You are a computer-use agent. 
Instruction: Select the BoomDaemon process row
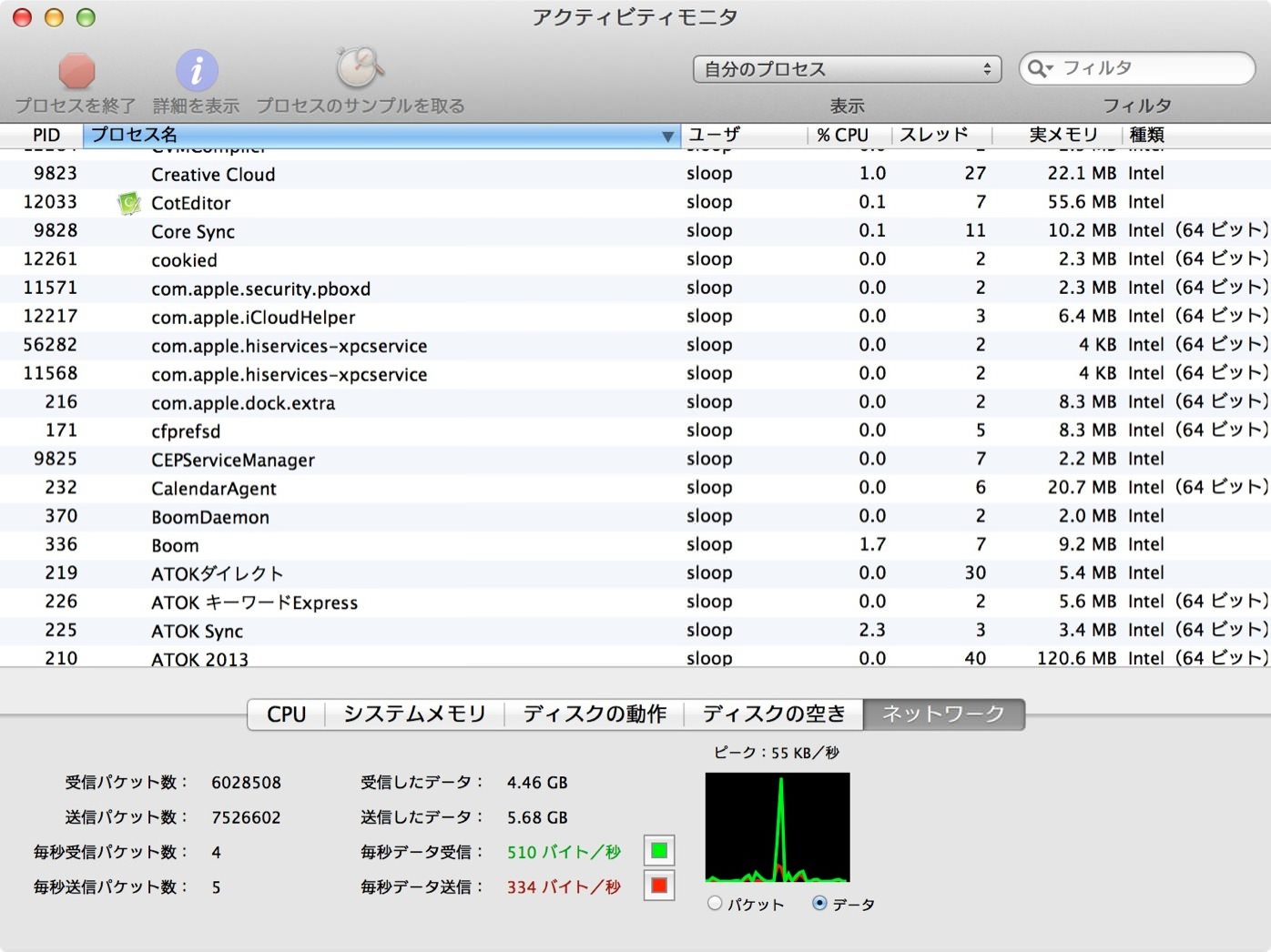[635, 516]
